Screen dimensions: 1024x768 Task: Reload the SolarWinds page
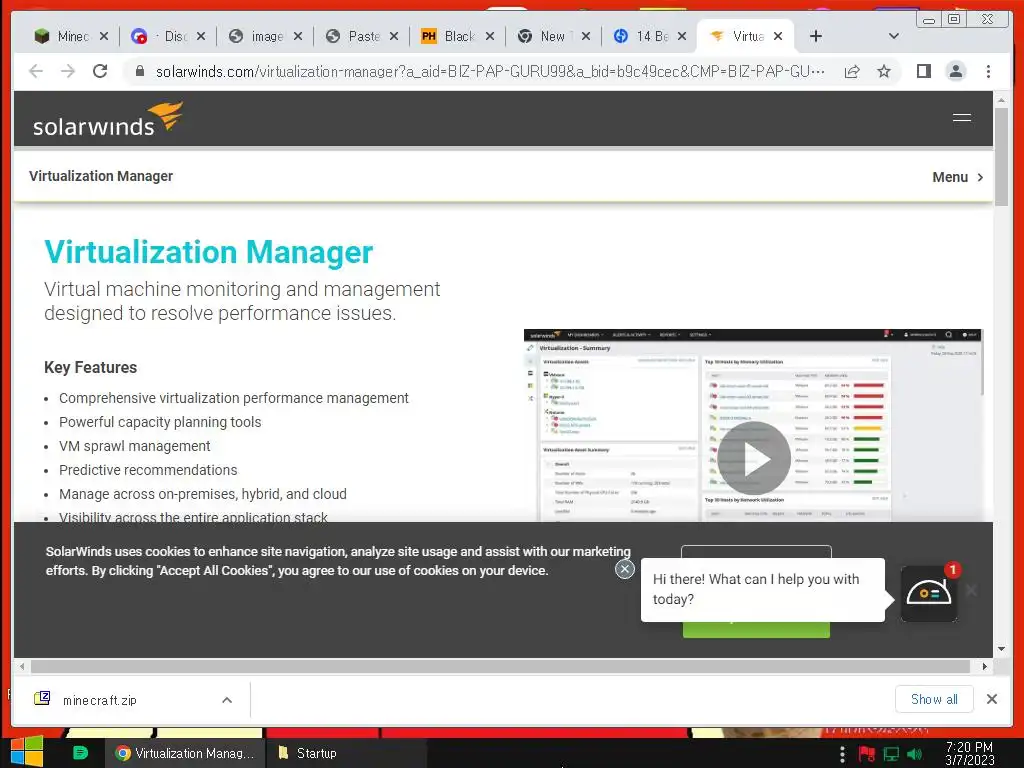click(x=100, y=71)
